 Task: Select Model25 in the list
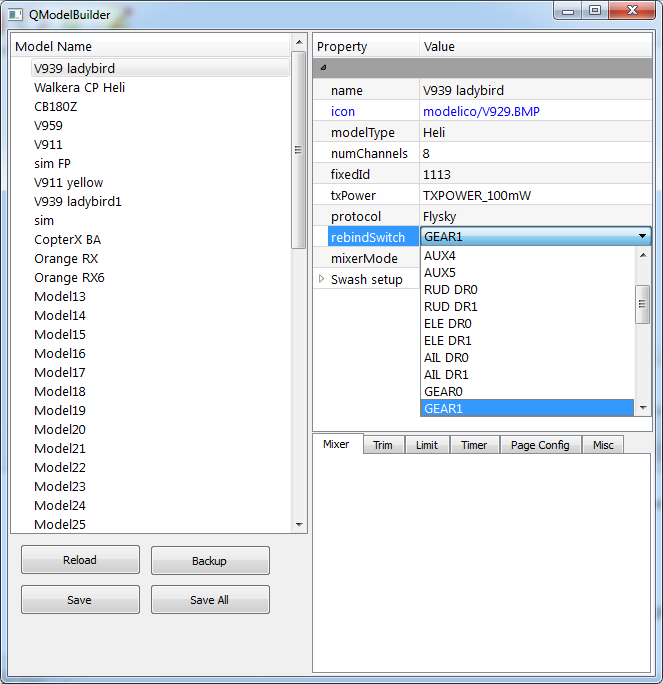coord(160,524)
